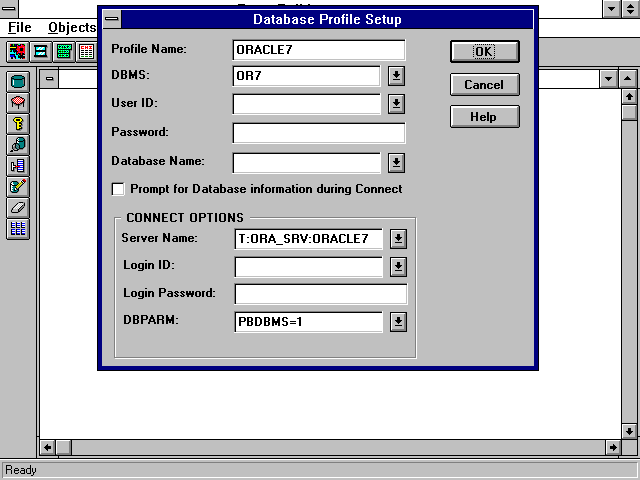Open the User ID dropdown list
This screenshot has width=640, height=480.
coord(396,104)
